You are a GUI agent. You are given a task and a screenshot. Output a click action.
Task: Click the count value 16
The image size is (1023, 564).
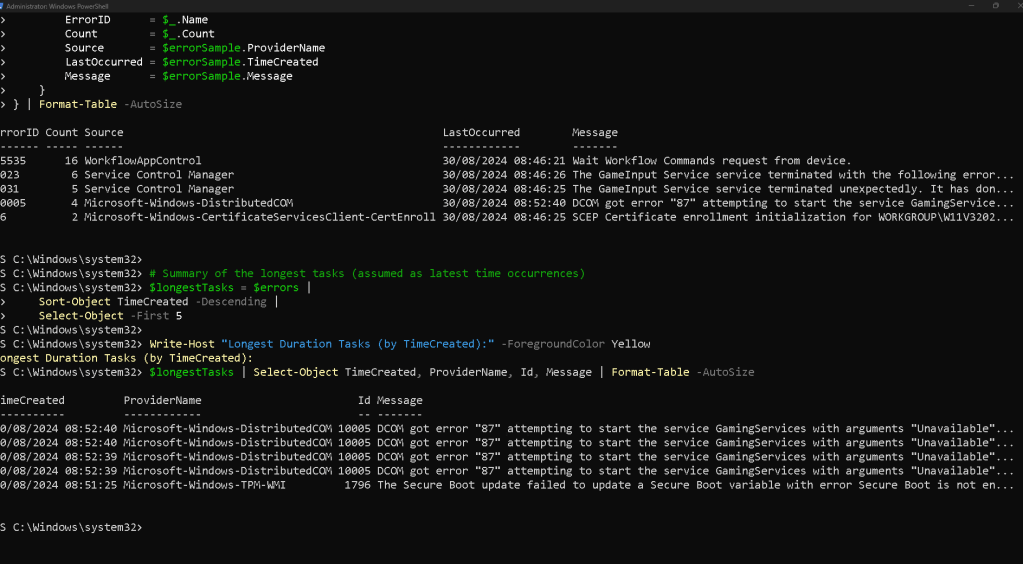click(x=71, y=161)
